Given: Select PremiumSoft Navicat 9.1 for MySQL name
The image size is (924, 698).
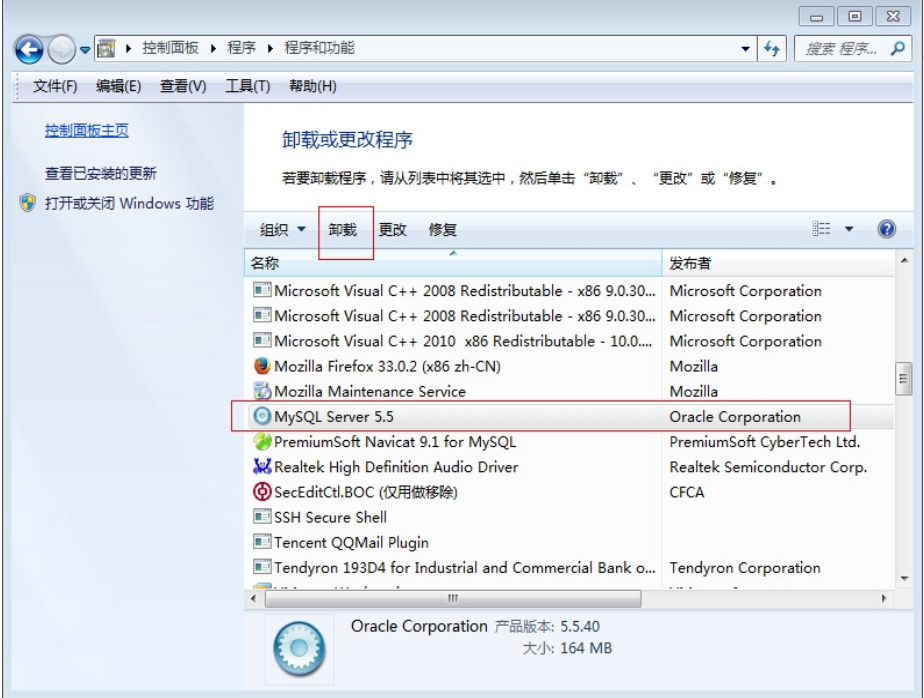Looking at the screenshot, I should point(395,442).
